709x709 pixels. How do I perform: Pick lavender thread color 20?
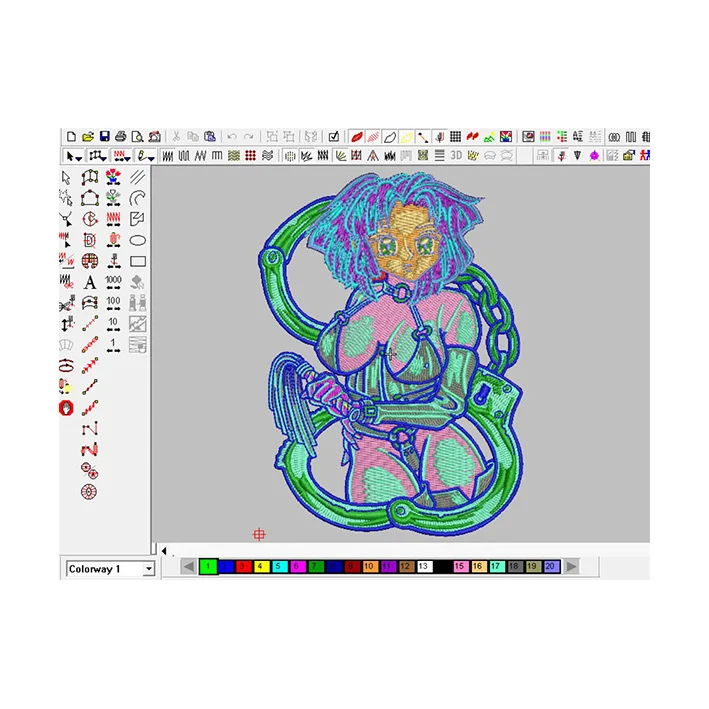pyautogui.click(x=551, y=566)
